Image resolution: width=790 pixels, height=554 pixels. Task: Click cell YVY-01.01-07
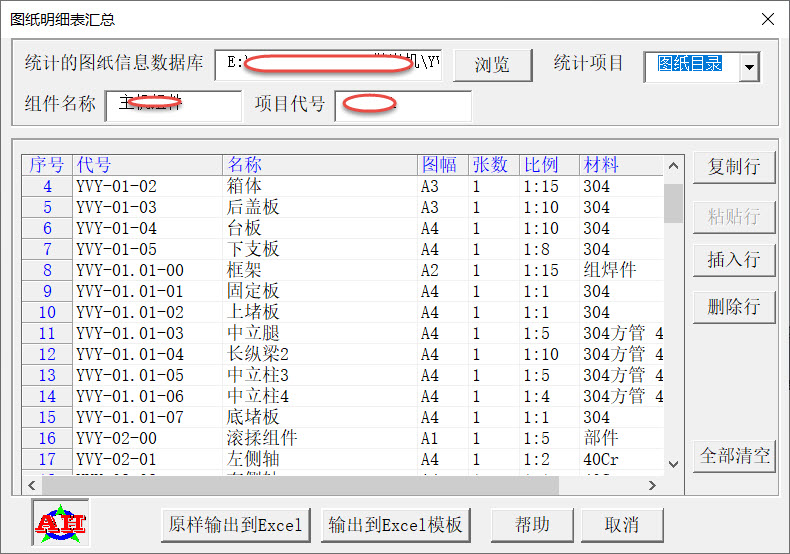pos(148,418)
